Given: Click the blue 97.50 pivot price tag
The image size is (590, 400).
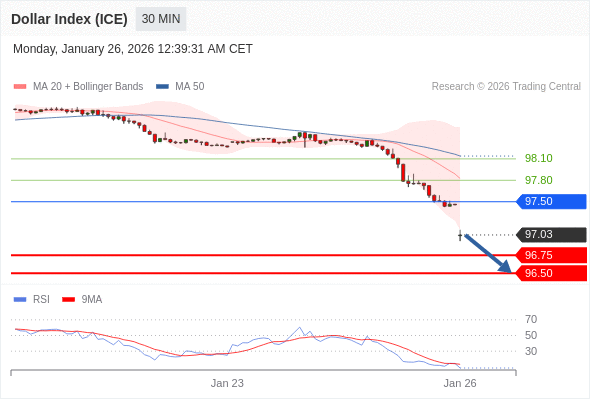Looking at the screenshot, I should pos(551,202).
